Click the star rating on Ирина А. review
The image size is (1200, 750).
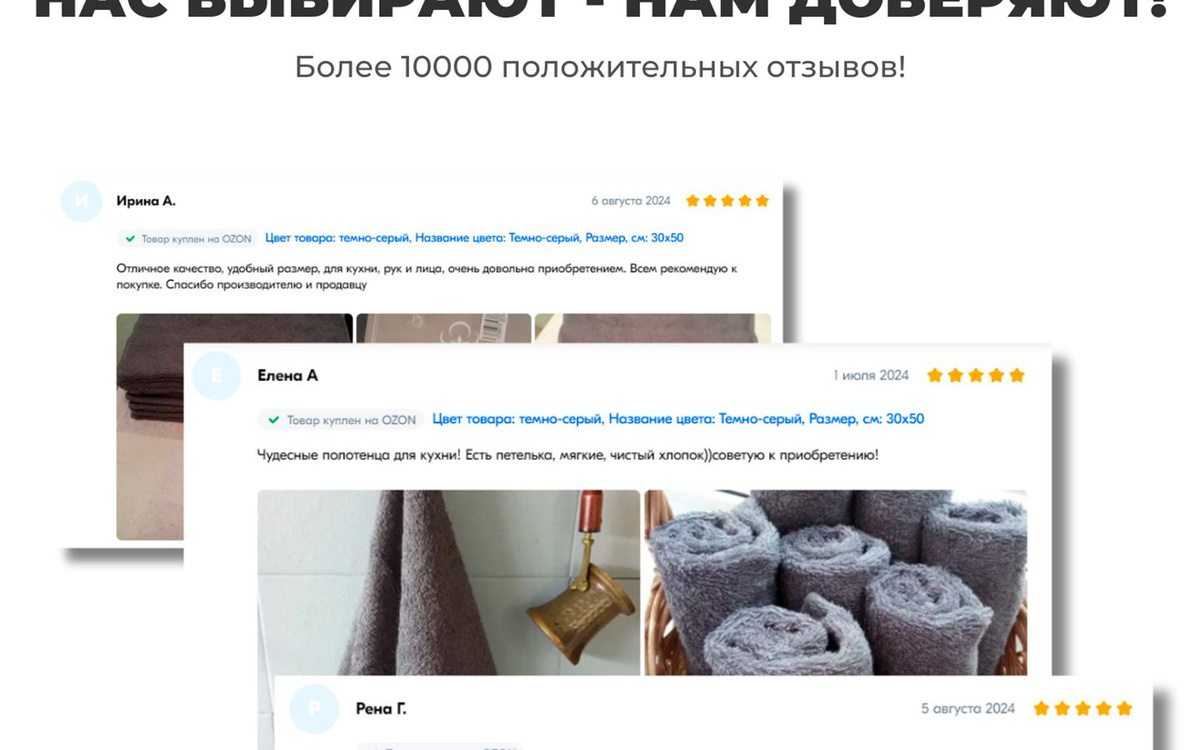(x=727, y=201)
